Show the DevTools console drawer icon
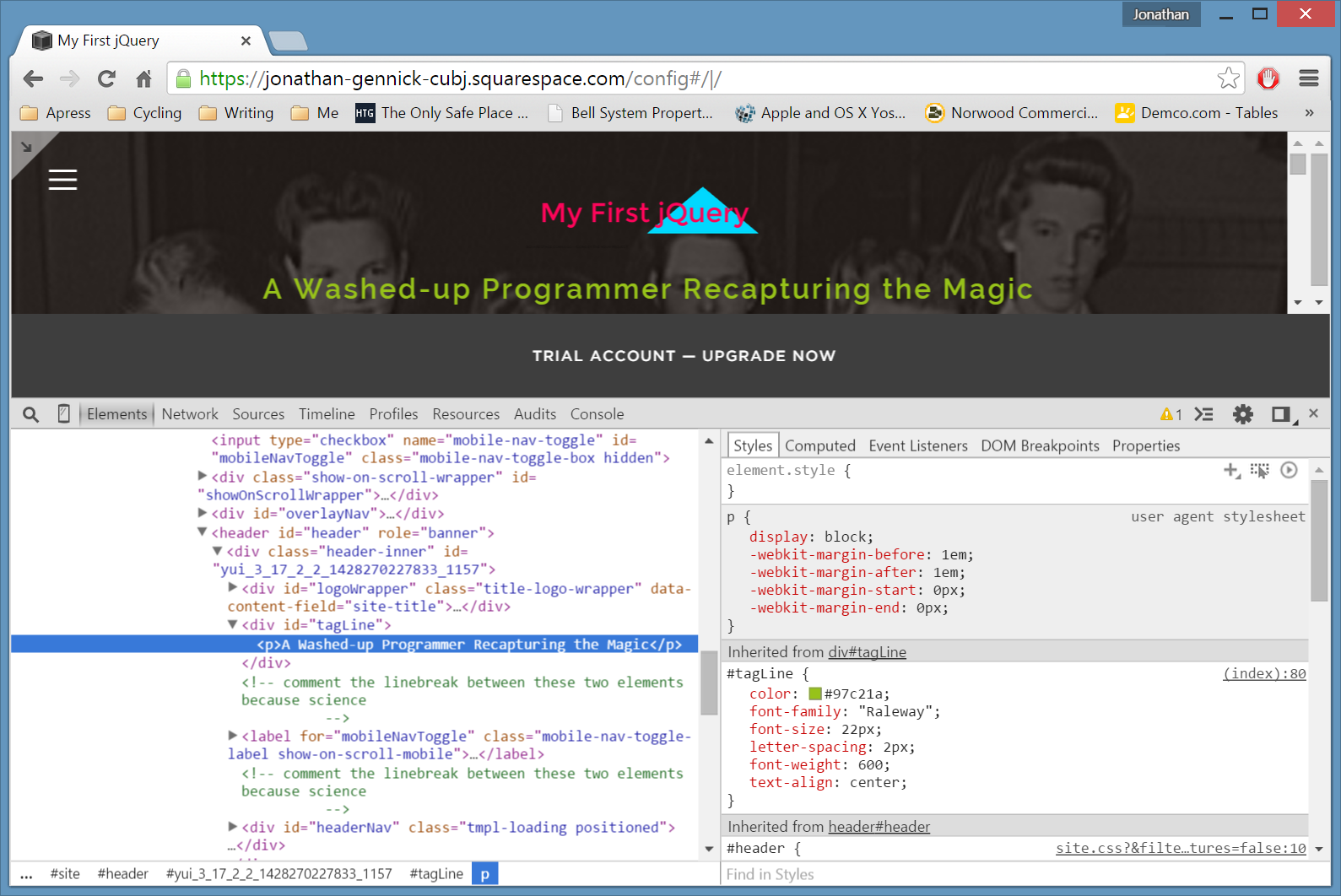1341x896 pixels. [x=1204, y=414]
